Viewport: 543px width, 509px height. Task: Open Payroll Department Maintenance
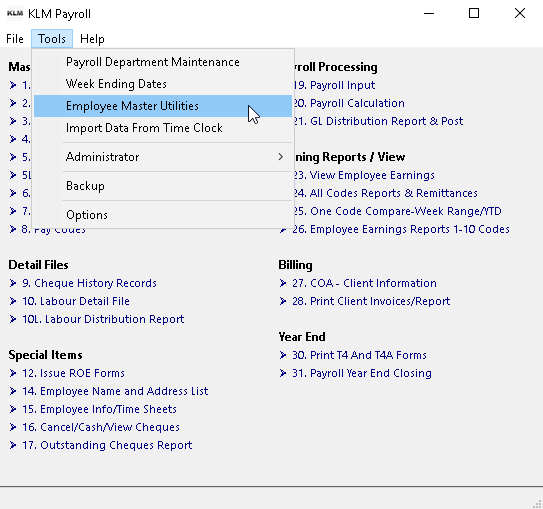(163, 62)
